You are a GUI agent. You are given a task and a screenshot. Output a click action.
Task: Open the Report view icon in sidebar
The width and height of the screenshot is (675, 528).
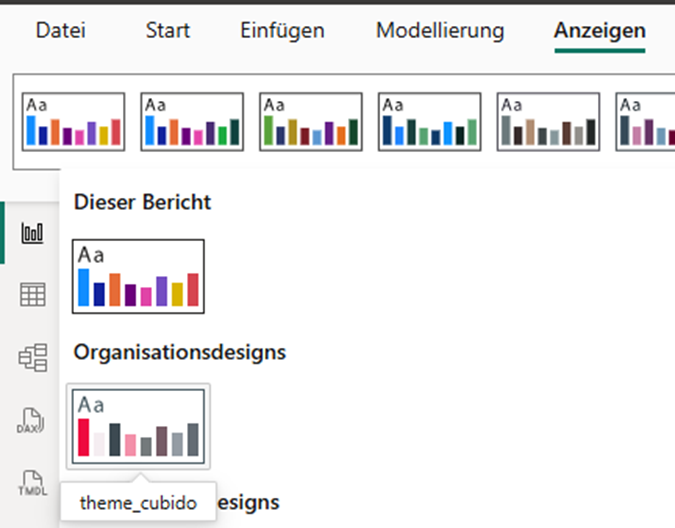tap(32, 233)
